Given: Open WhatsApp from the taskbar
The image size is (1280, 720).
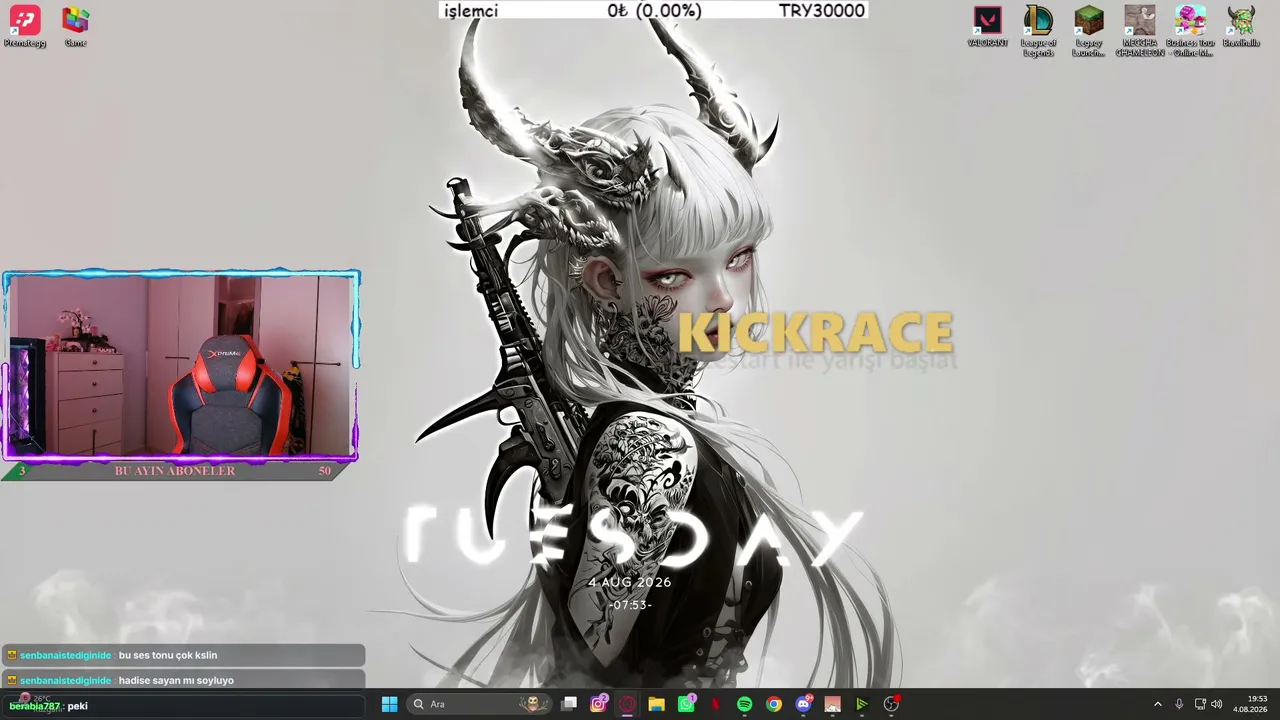Looking at the screenshot, I should point(686,704).
